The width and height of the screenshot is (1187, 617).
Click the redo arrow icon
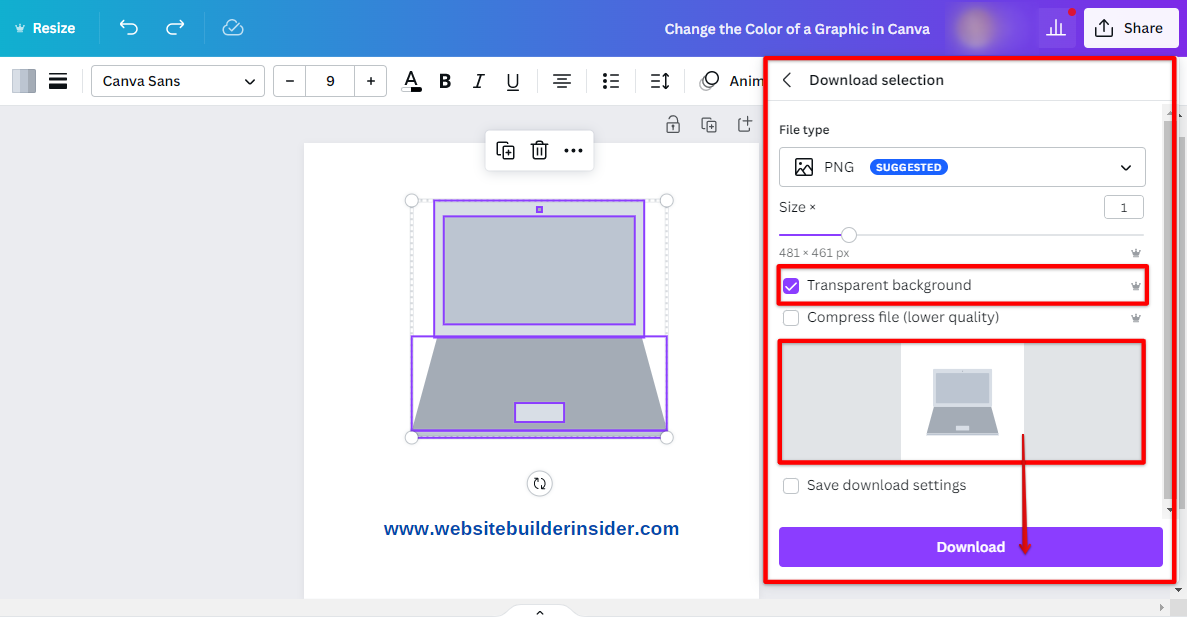[175, 28]
